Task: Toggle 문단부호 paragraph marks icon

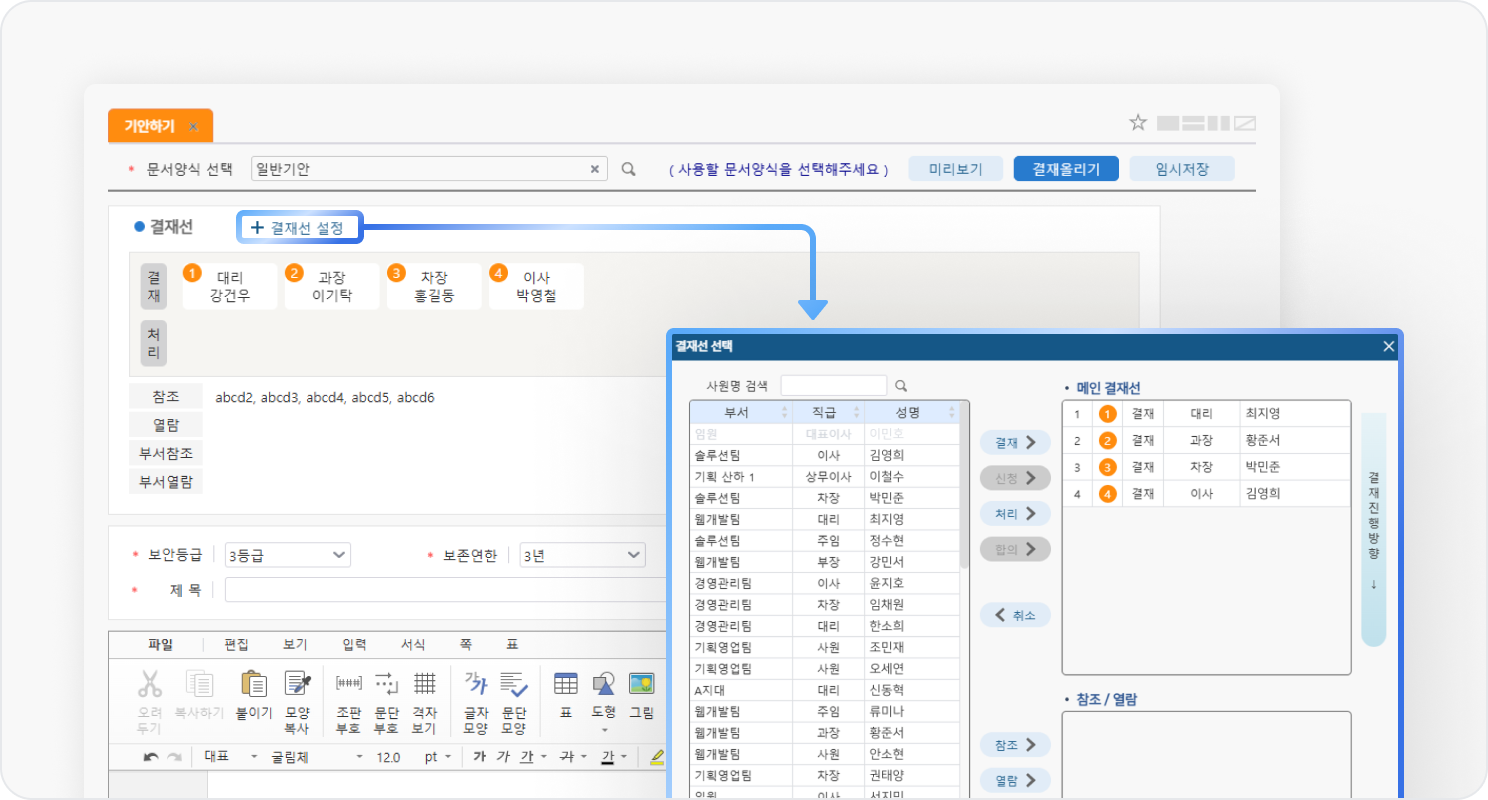Action: 387,684
